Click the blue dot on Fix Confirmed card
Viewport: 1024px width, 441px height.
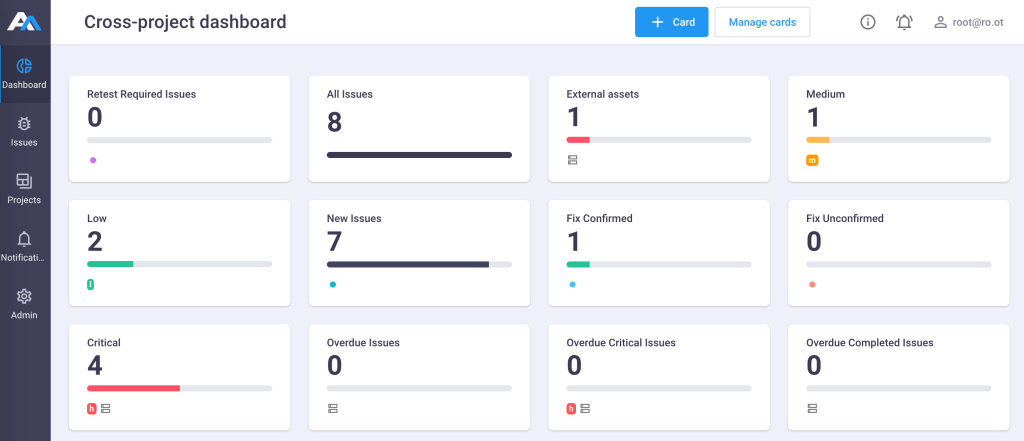coord(573,284)
